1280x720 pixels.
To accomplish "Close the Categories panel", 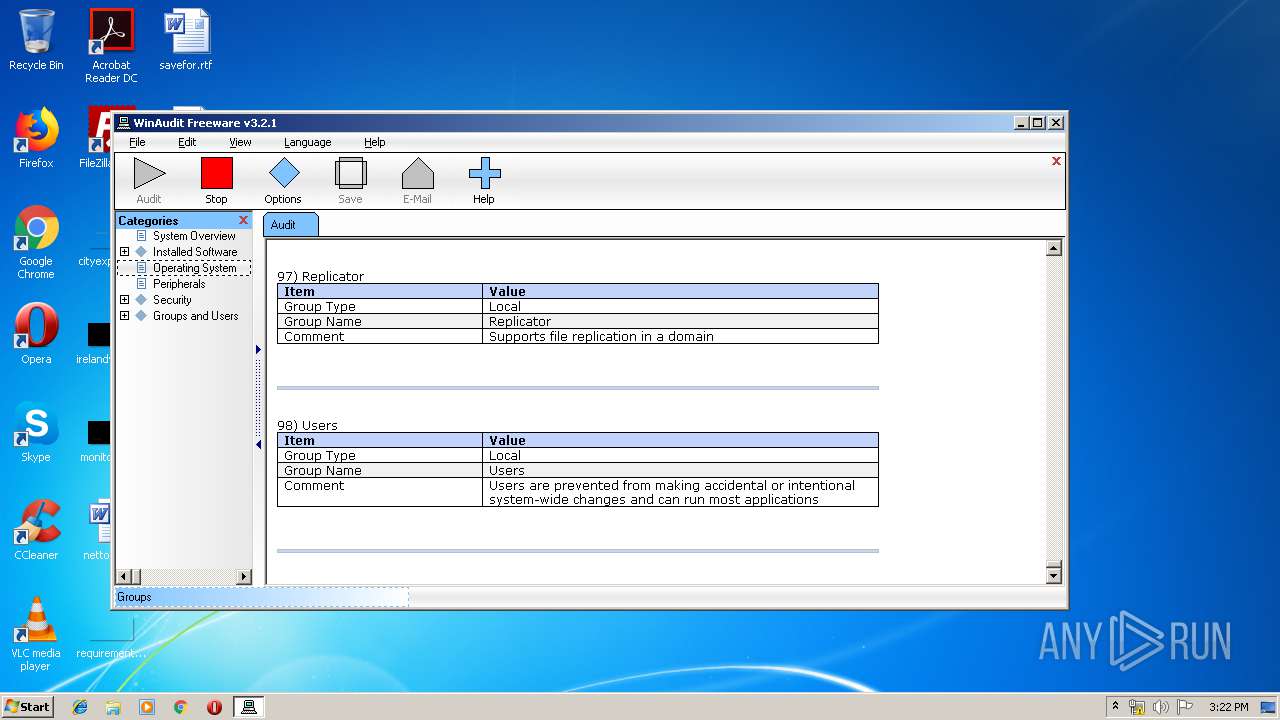I will 243,220.
